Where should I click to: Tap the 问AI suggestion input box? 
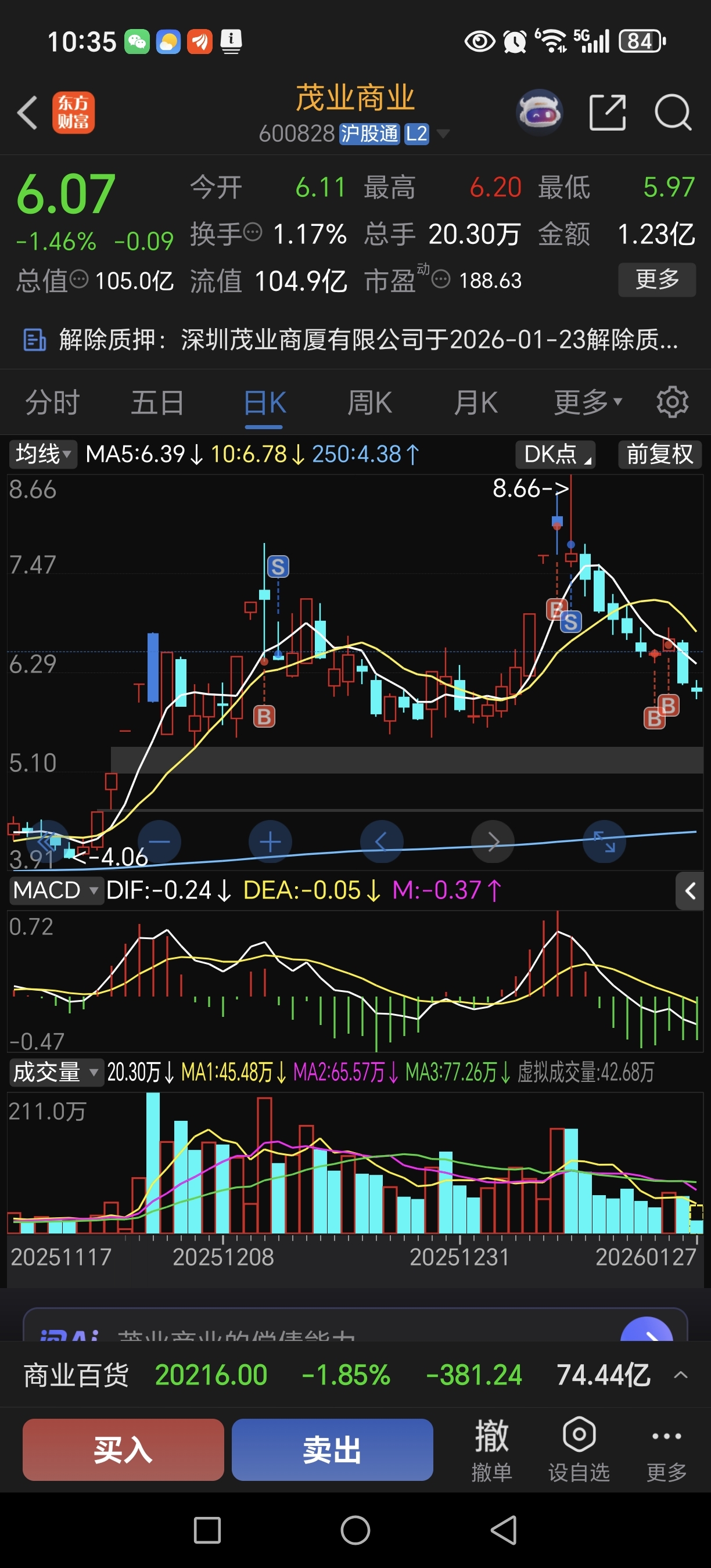tap(355, 1326)
